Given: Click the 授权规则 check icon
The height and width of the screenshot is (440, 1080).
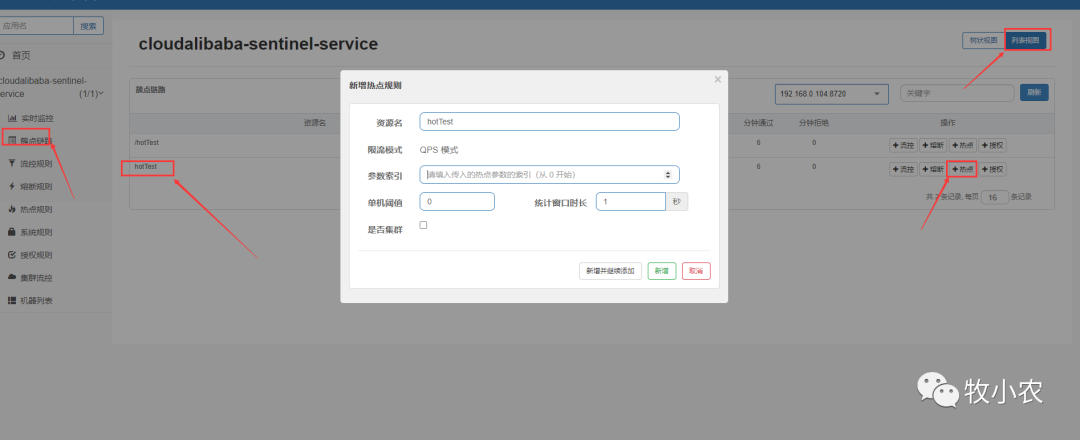Looking at the screenshot, I should pyautogui.click(x=12, y=255).
